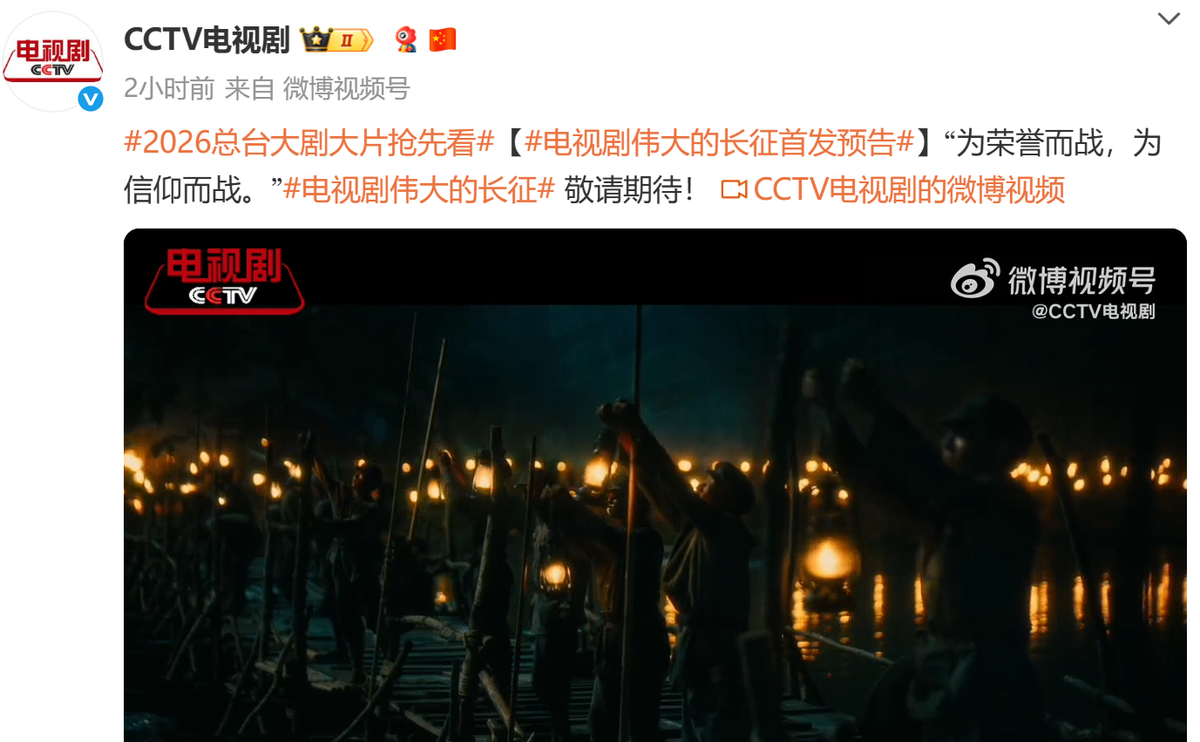Screen dimensions: 1200x742
Task: Open hashtag #电视剧伟大的长征首发预告#
Action: 718,143
